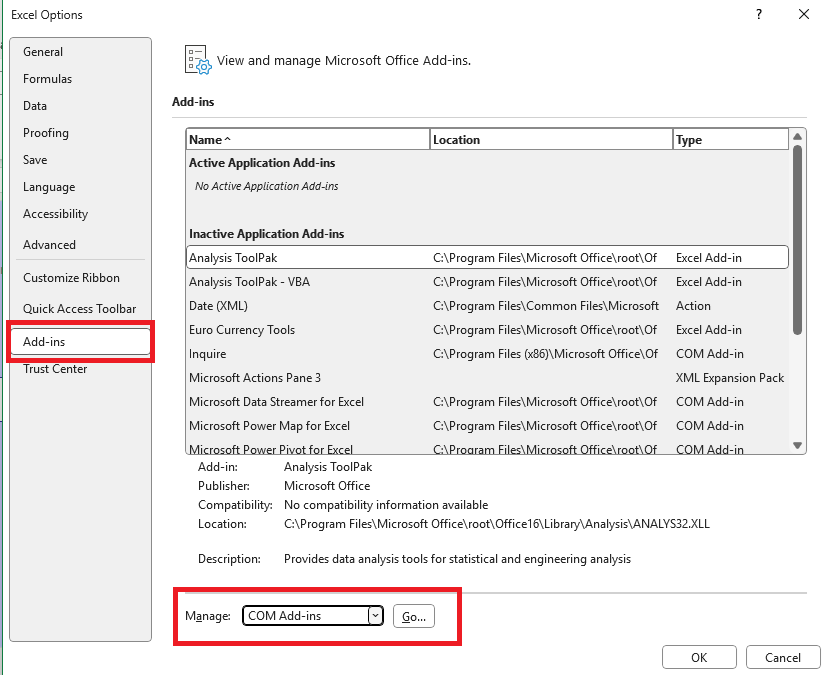824x675 pixels.
Task: Click the scrollbar up arrow
Action: [798, 136]
